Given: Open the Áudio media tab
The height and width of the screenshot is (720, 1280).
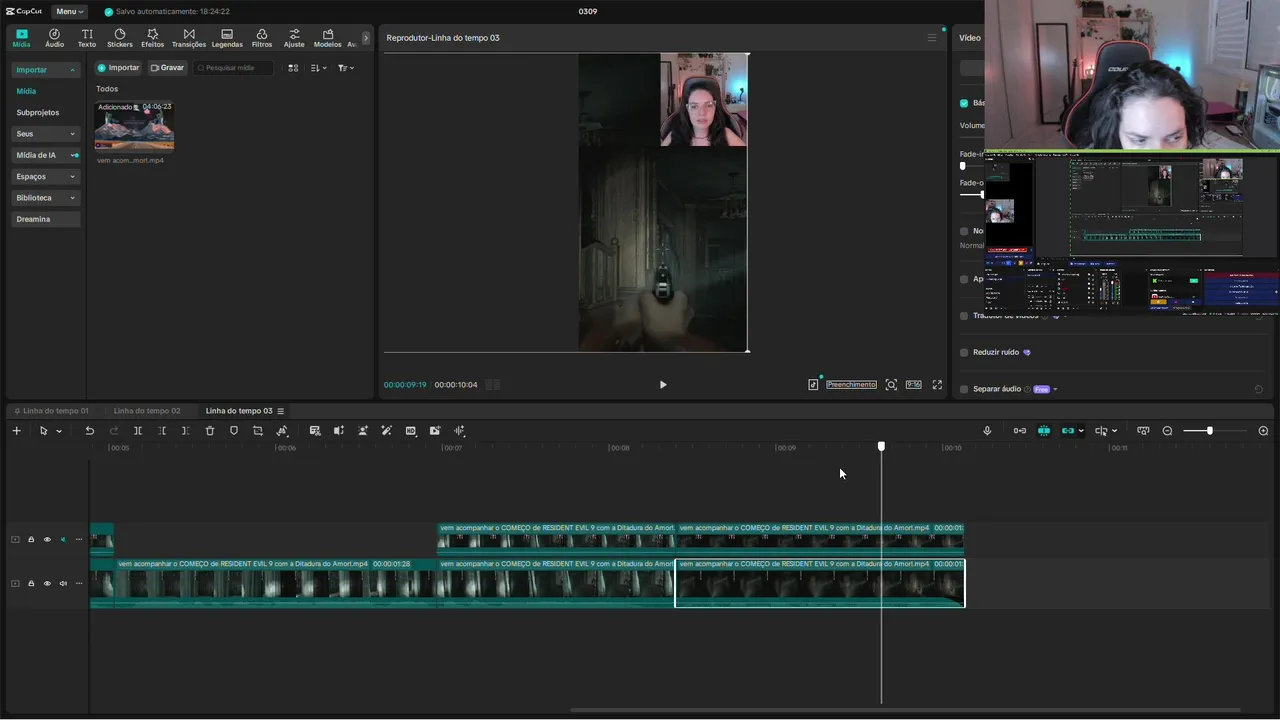Looking at the screenshot, I should point(54,38).
